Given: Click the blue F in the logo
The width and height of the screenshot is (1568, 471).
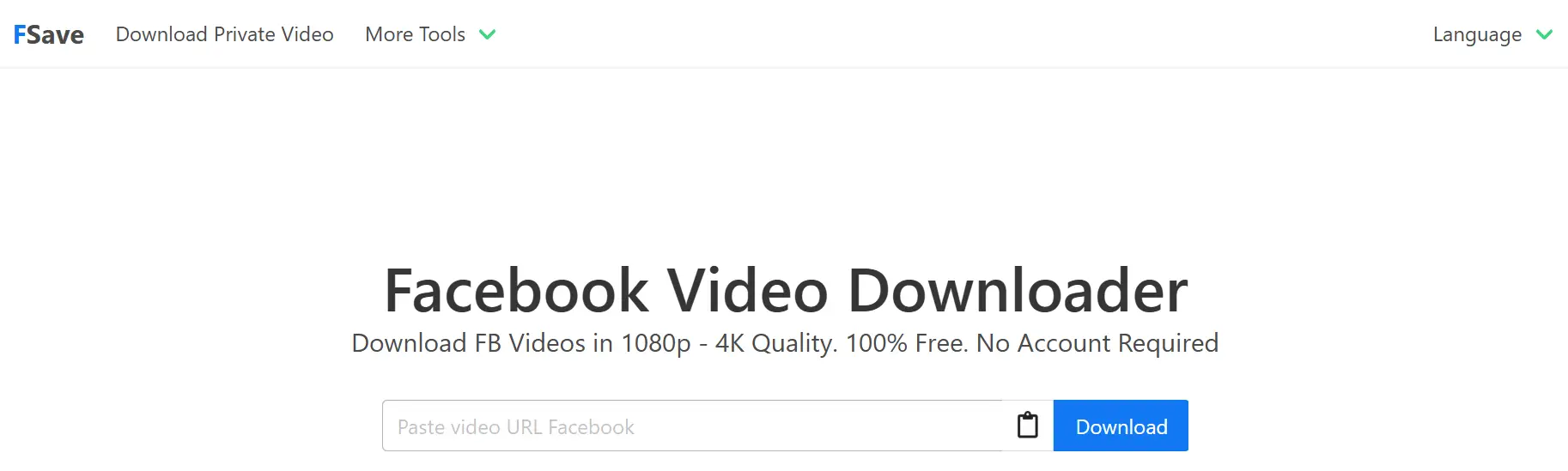Looking at the screenshot, I should pyautogui.click(x=20, y=34).
